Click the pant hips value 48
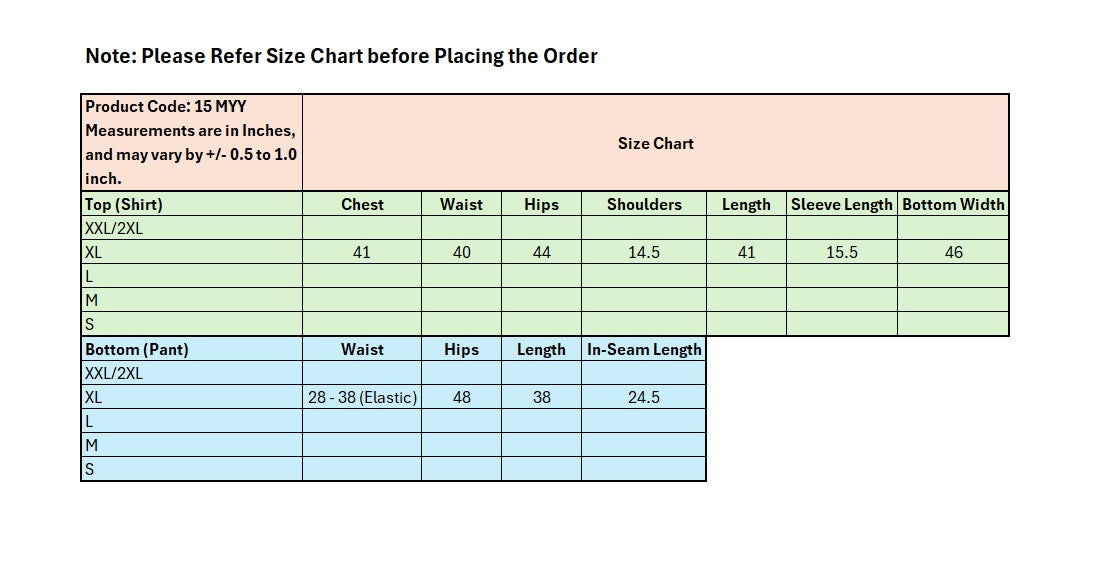The width and height of the screenshot is (1097, 577). coord(461,397)
